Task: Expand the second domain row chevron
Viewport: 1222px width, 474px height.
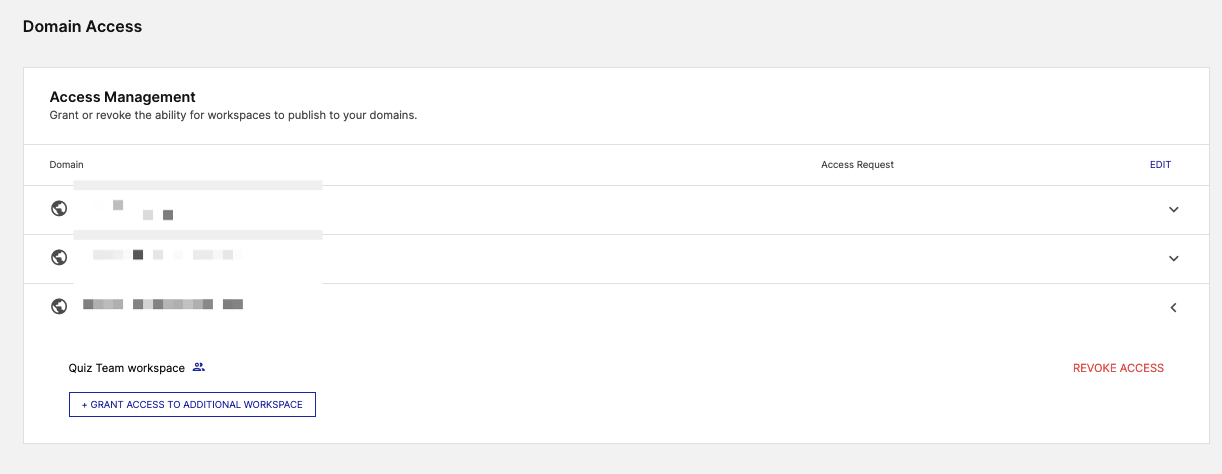Action: 1174,259
